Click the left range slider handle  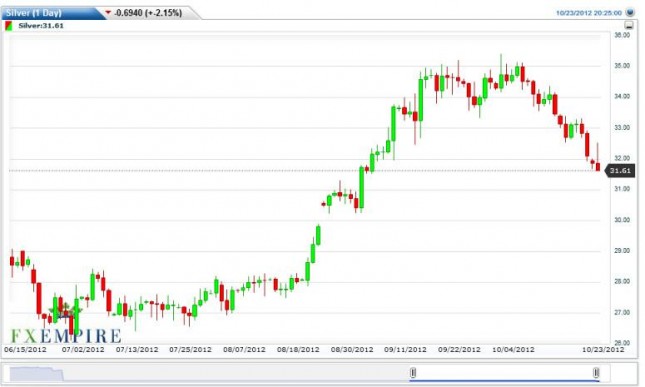[x=413, y=373]
